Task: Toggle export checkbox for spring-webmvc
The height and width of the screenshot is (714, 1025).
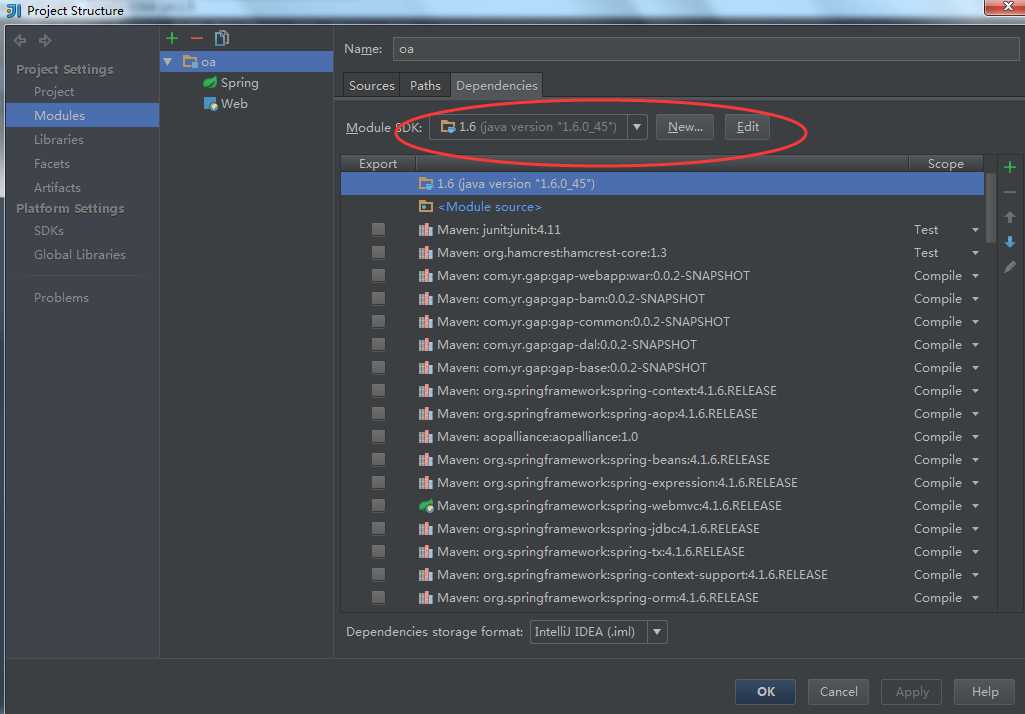Action: (x=378, y=505)
